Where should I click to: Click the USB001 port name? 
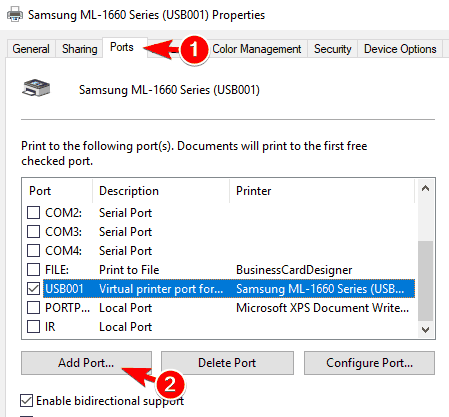[64, 289]
